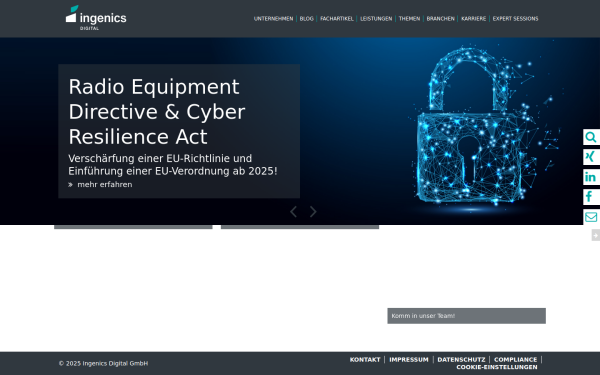
Task: Open the Karriere menu item
Action: click(x=474, y=19)
